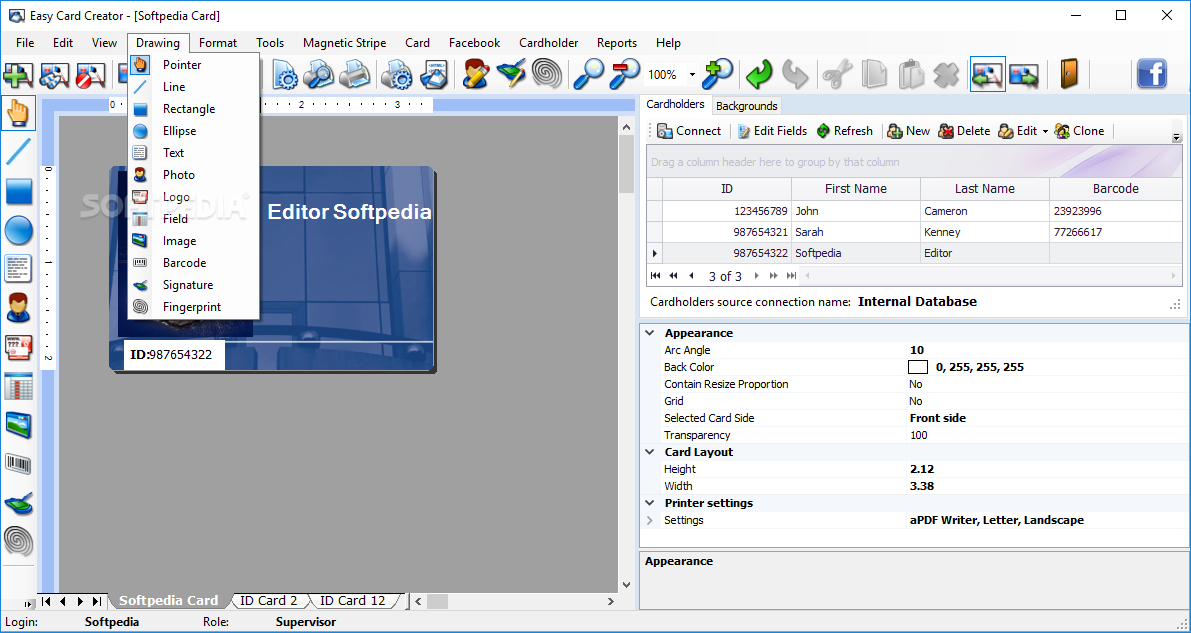Image resolution: width=1191 pixels, height=633 pixels.
Task: Click the New cardholder button
Action: [x=908, y=131]
